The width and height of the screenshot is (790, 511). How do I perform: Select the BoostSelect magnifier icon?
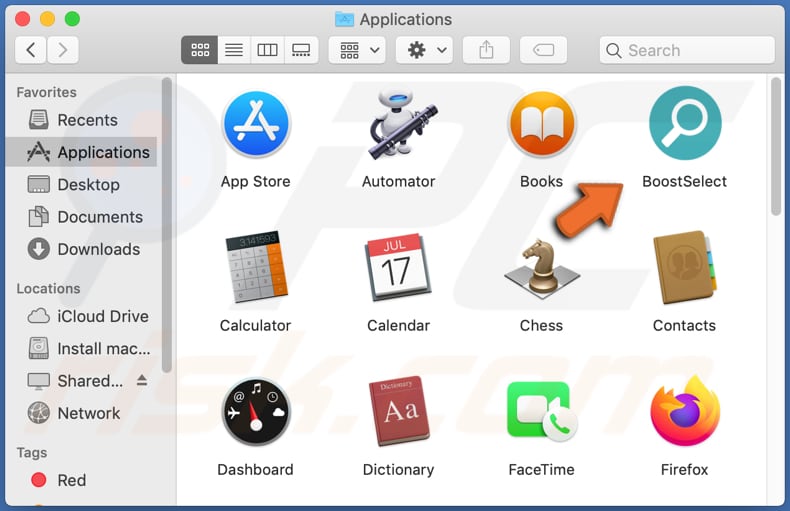[x=685, y=123]
